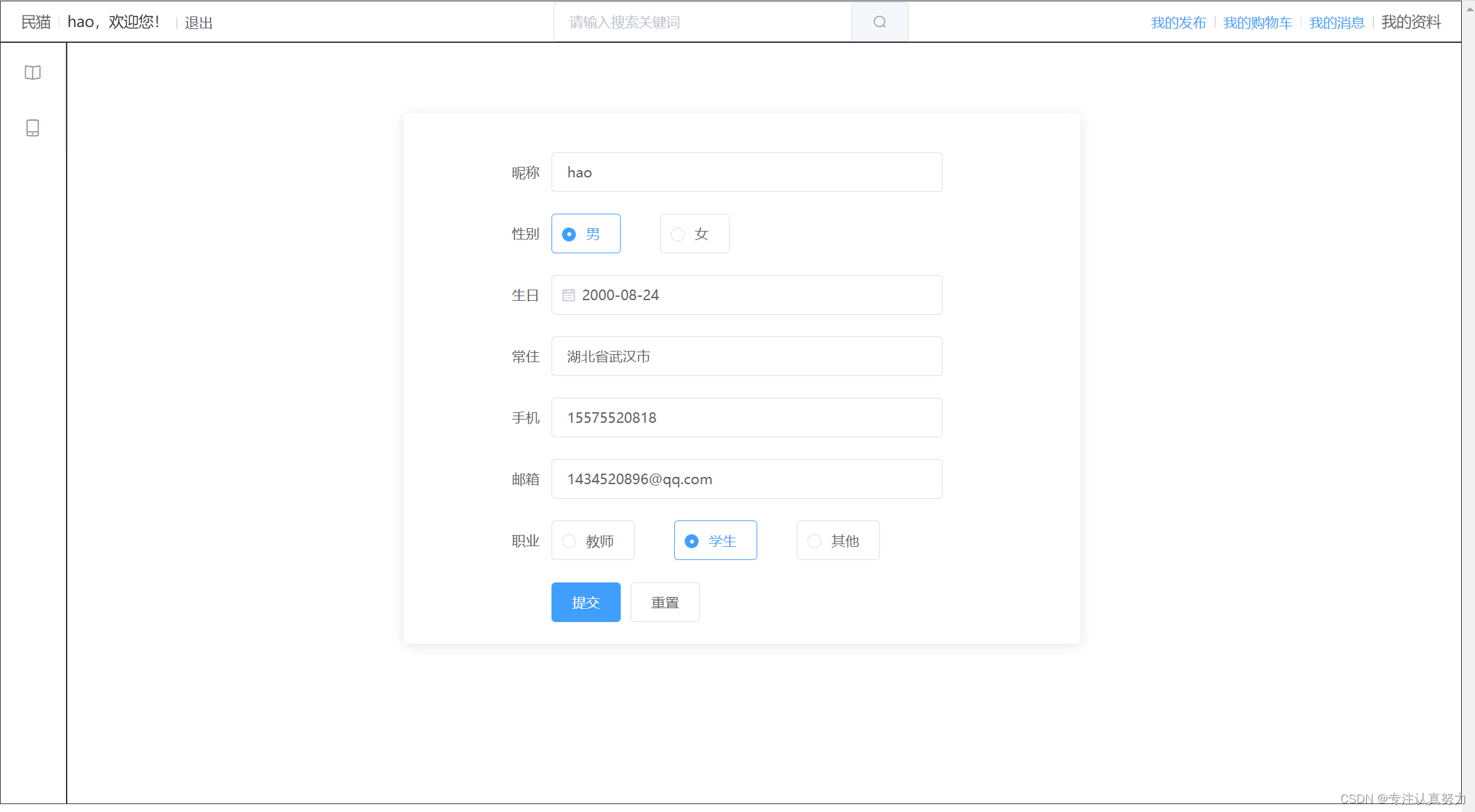This screenshot has width=1475, height=812.
Task: Select the 男 gender radio option
Action: tap(586, 234)
